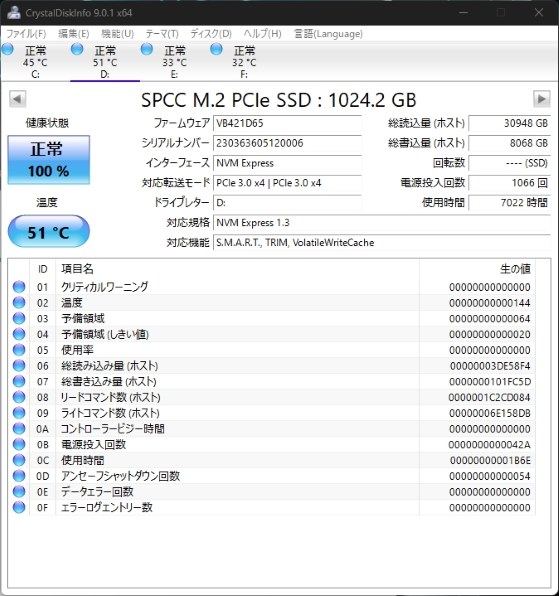Click status orb of attribute 0F エラーログエントリー数
Screen dimensions: 559x596
pyautogui.click(x=19, y=507)
